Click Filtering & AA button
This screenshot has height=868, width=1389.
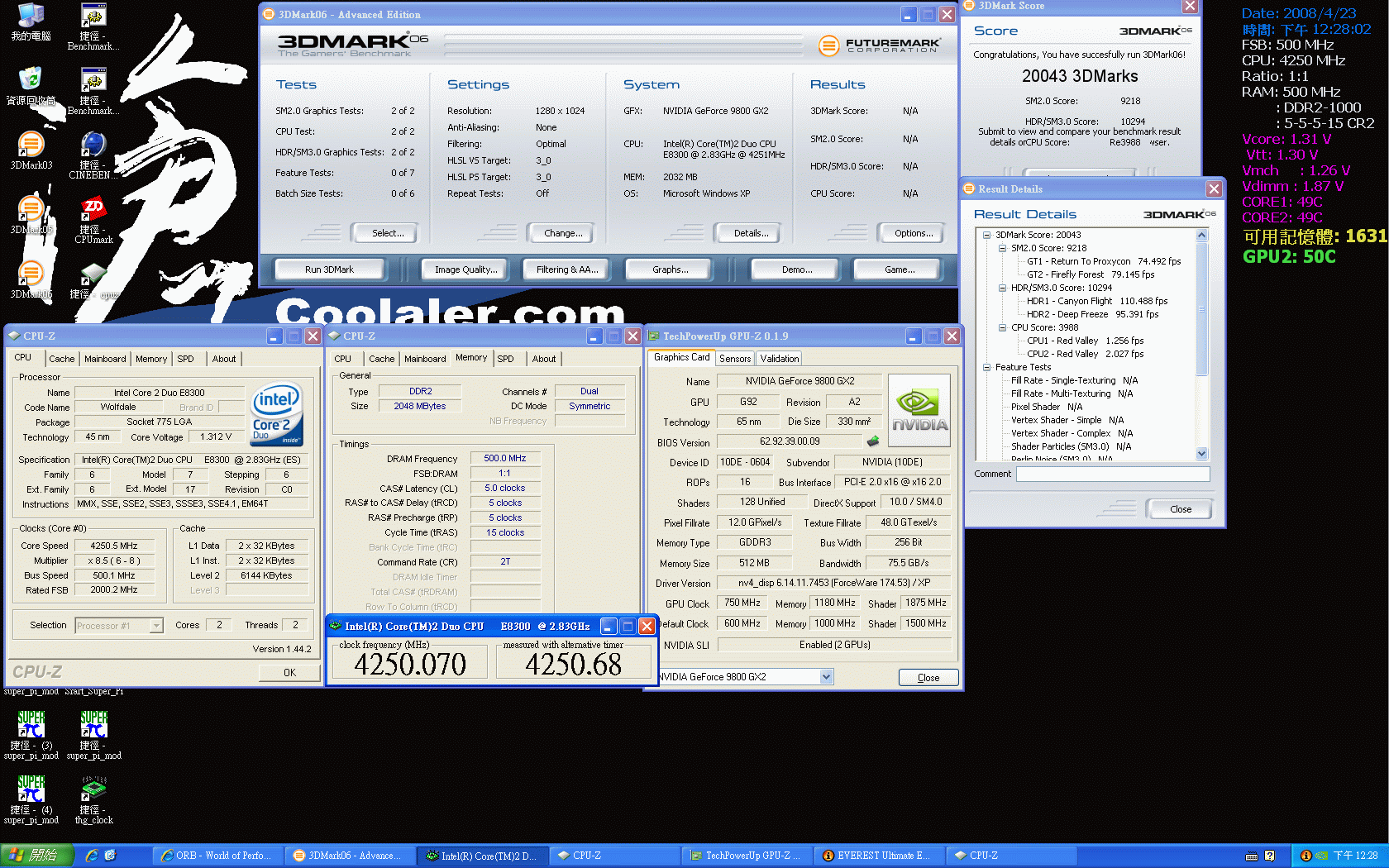tap(567, 269)
